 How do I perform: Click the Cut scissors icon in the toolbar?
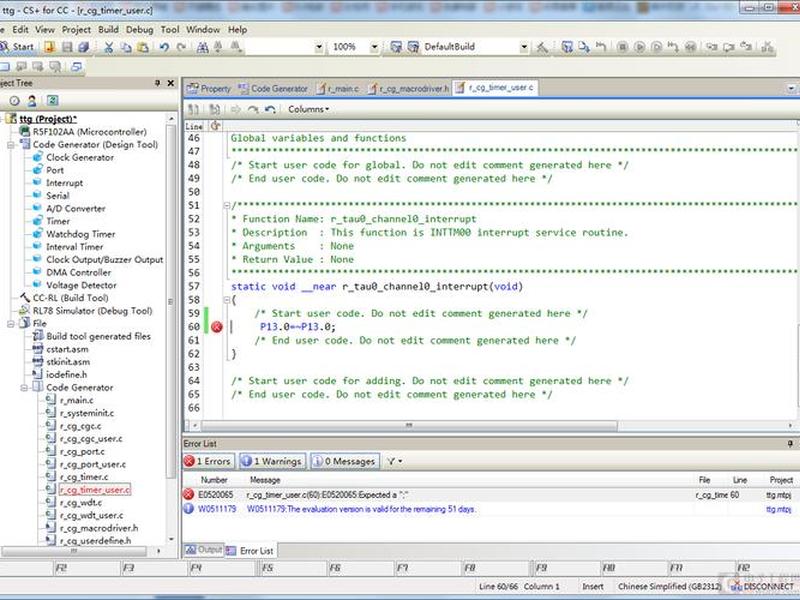109,47
